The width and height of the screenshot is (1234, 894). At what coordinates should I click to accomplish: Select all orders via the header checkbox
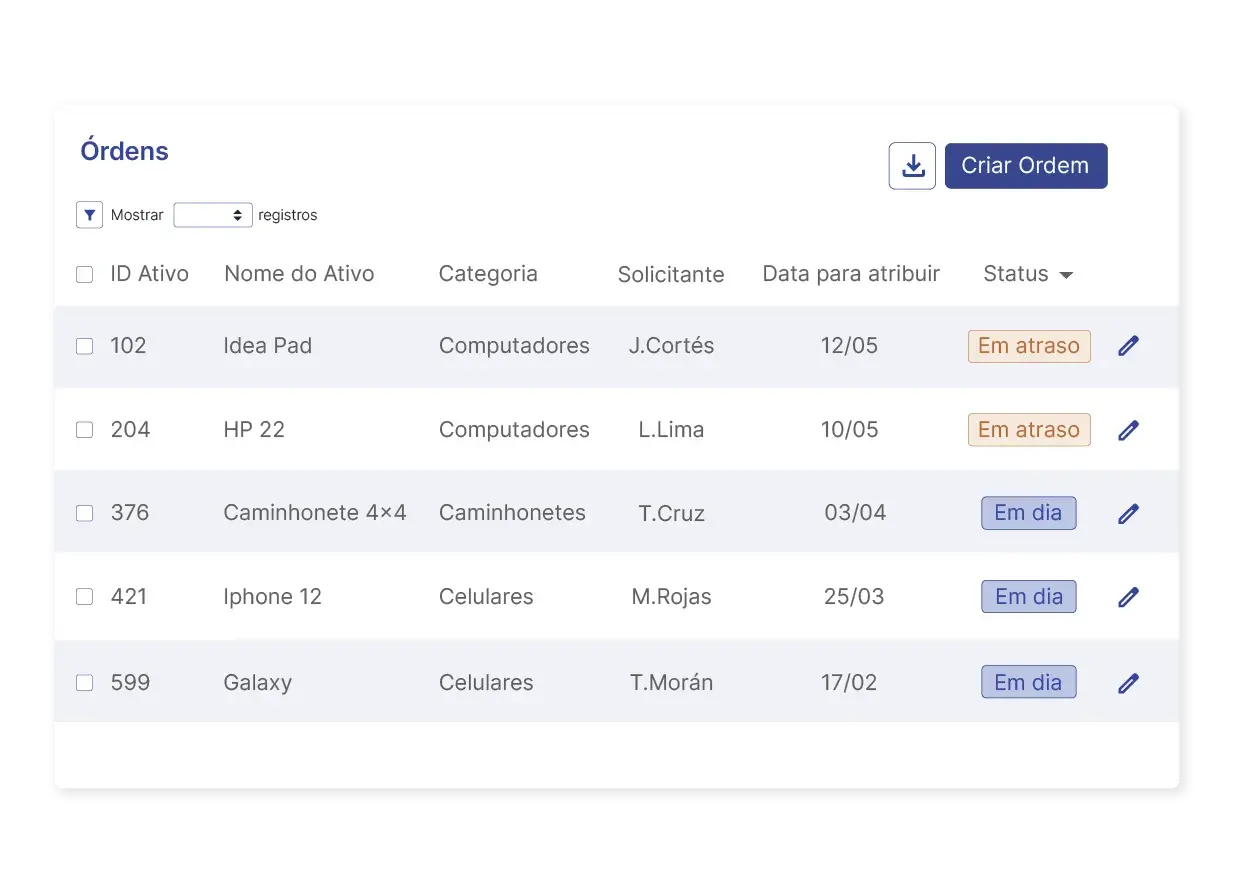point(84,273)
